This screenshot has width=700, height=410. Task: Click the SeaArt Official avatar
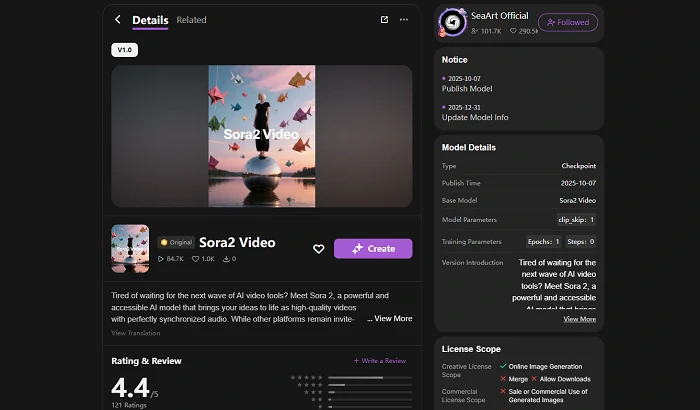tap(454, 22)
